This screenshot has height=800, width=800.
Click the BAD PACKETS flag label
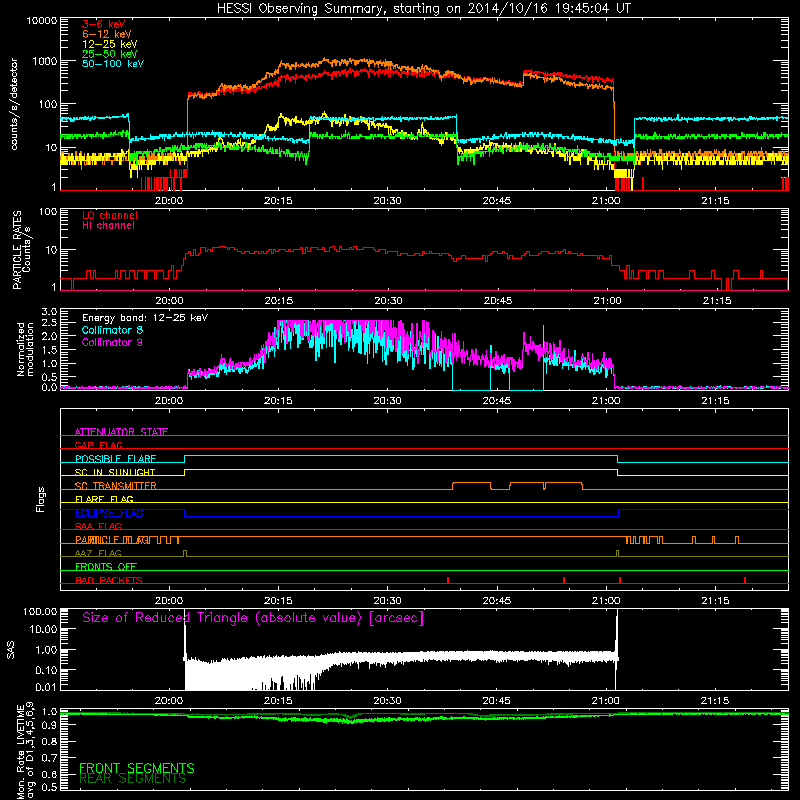pyautogui.click(x=109, y=580)
